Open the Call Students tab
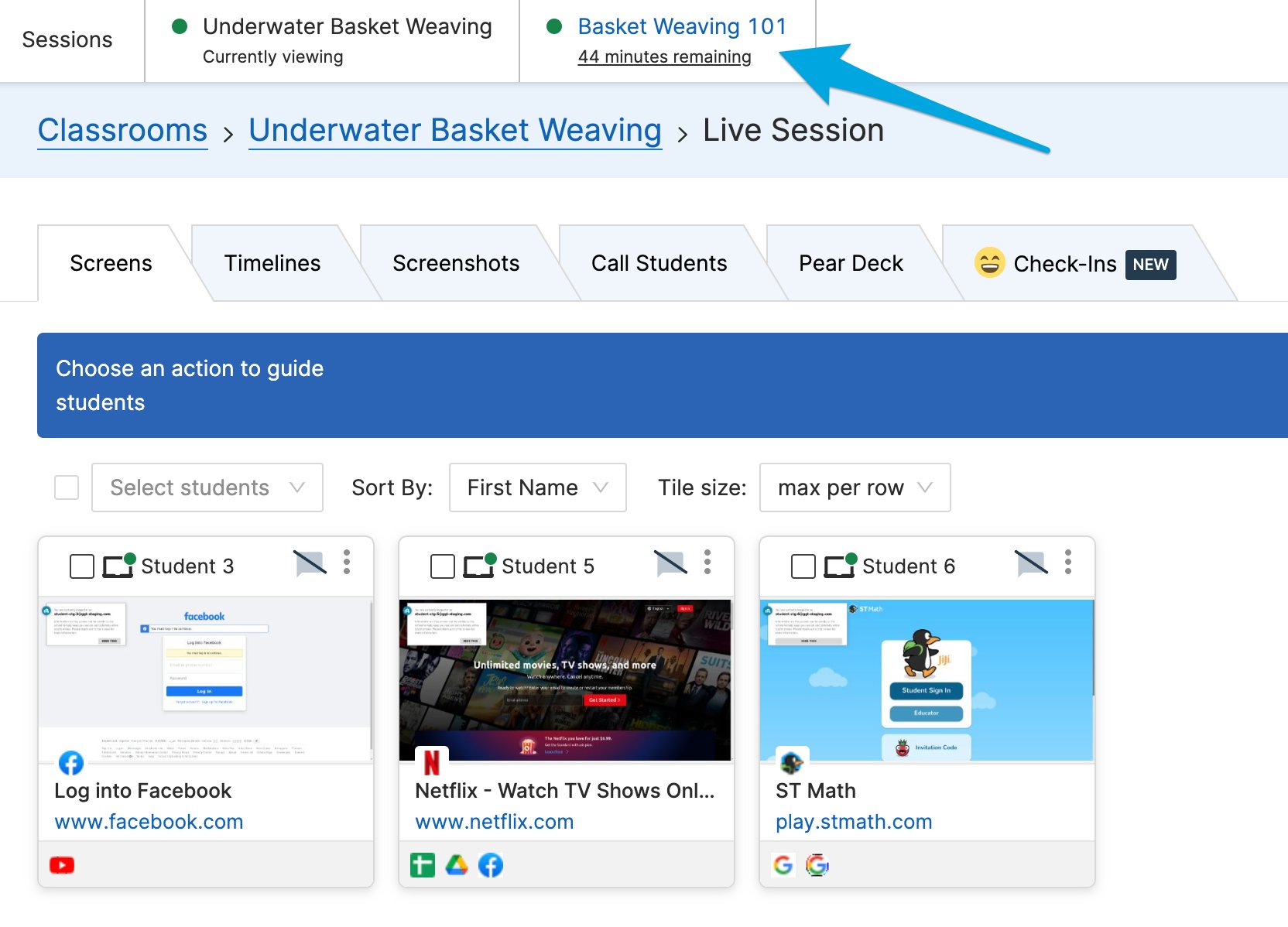Viewport: 1288px width, 927px height. point(659,263)
